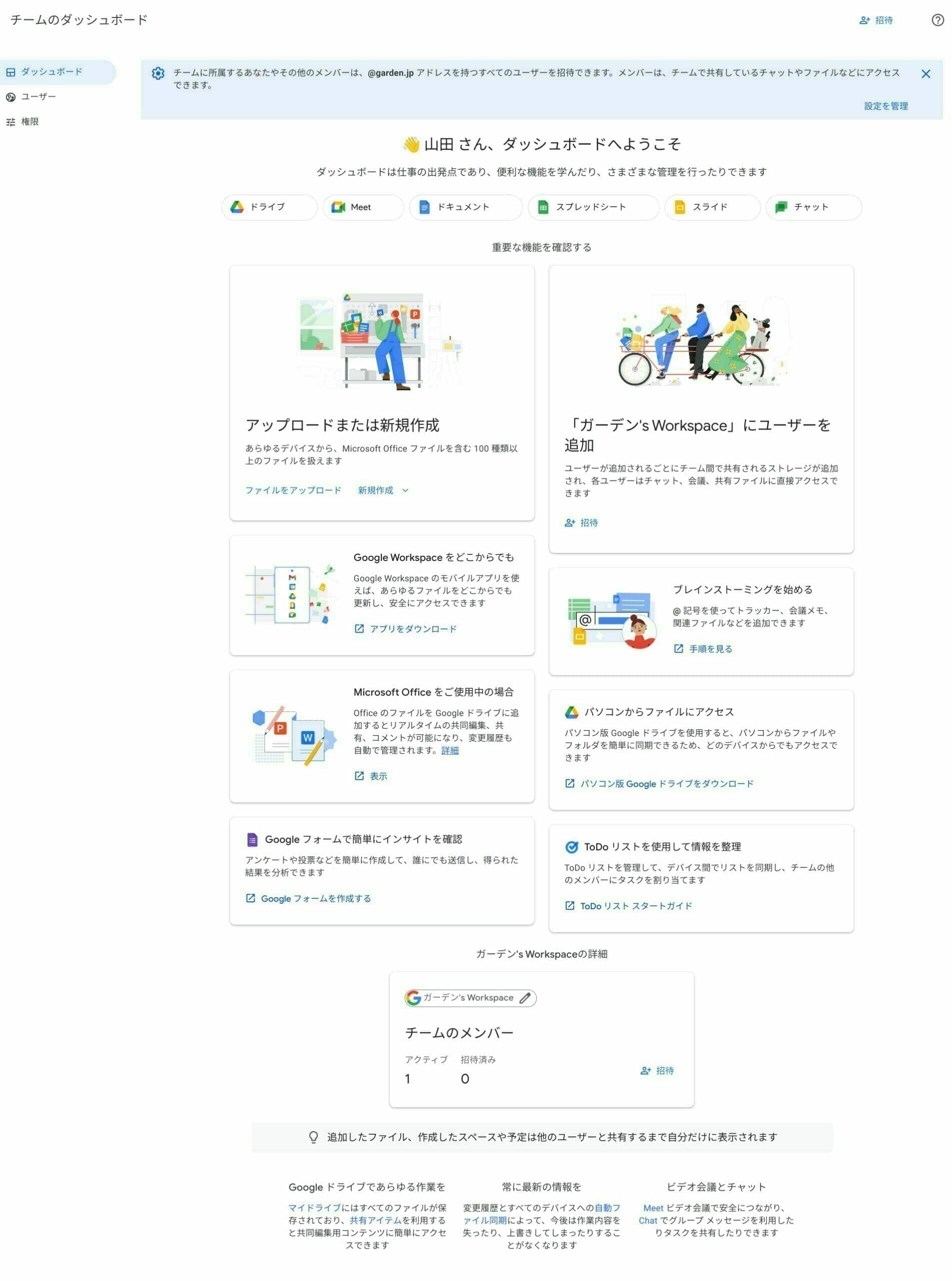
Task: Click the brainstorming @ illustration
Action: pyautogui.click(x=612, y=620)
